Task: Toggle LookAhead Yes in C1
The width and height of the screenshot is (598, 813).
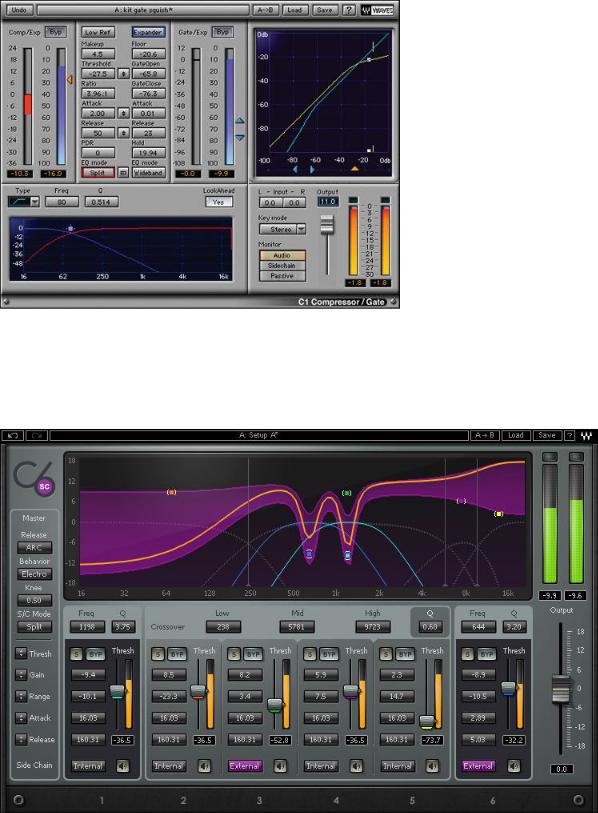Action: click(x=218, y=202)
